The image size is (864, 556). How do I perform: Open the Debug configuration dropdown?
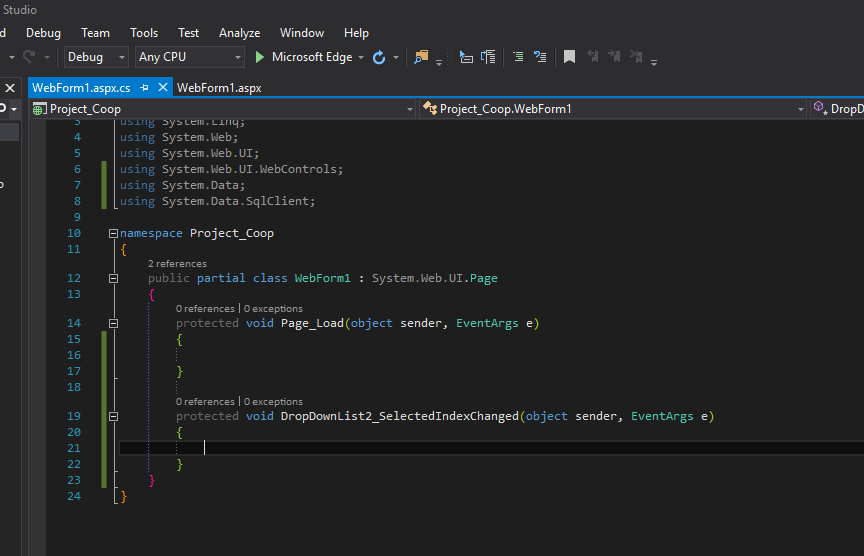click(x=96, y=57)
